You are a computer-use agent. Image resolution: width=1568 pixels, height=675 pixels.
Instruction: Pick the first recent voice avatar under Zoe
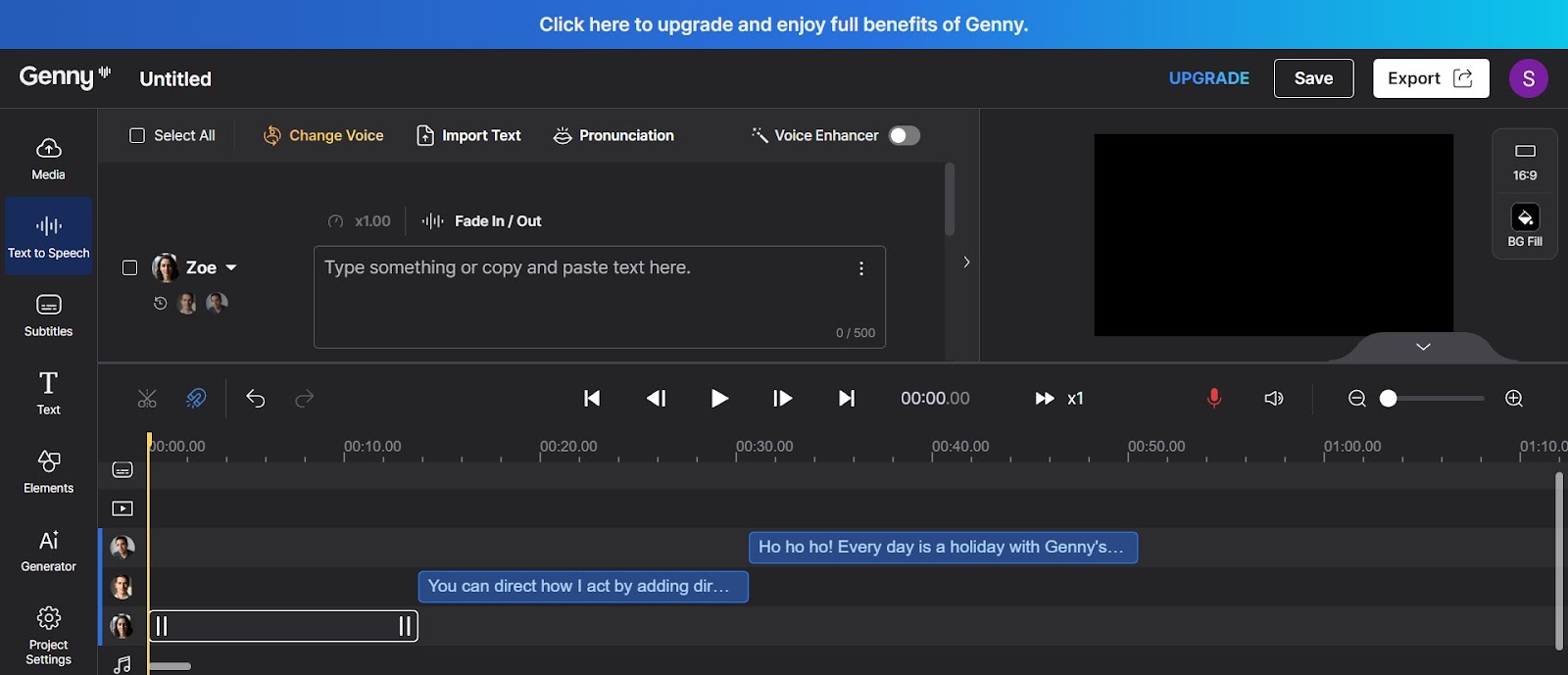point(187,304)
